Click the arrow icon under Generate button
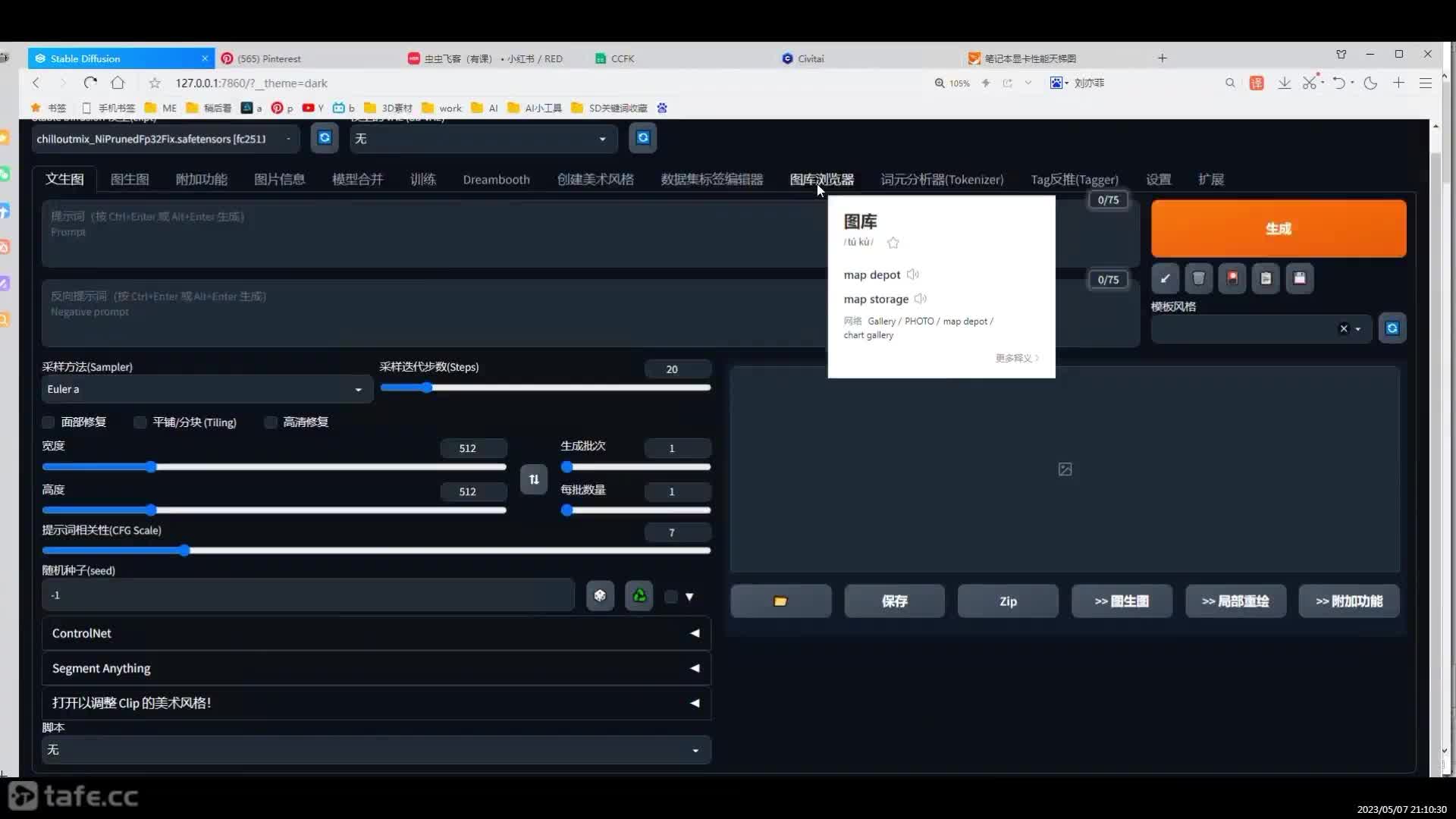Viewport: 1456px width, 819px height. [x=1165, y=278]
